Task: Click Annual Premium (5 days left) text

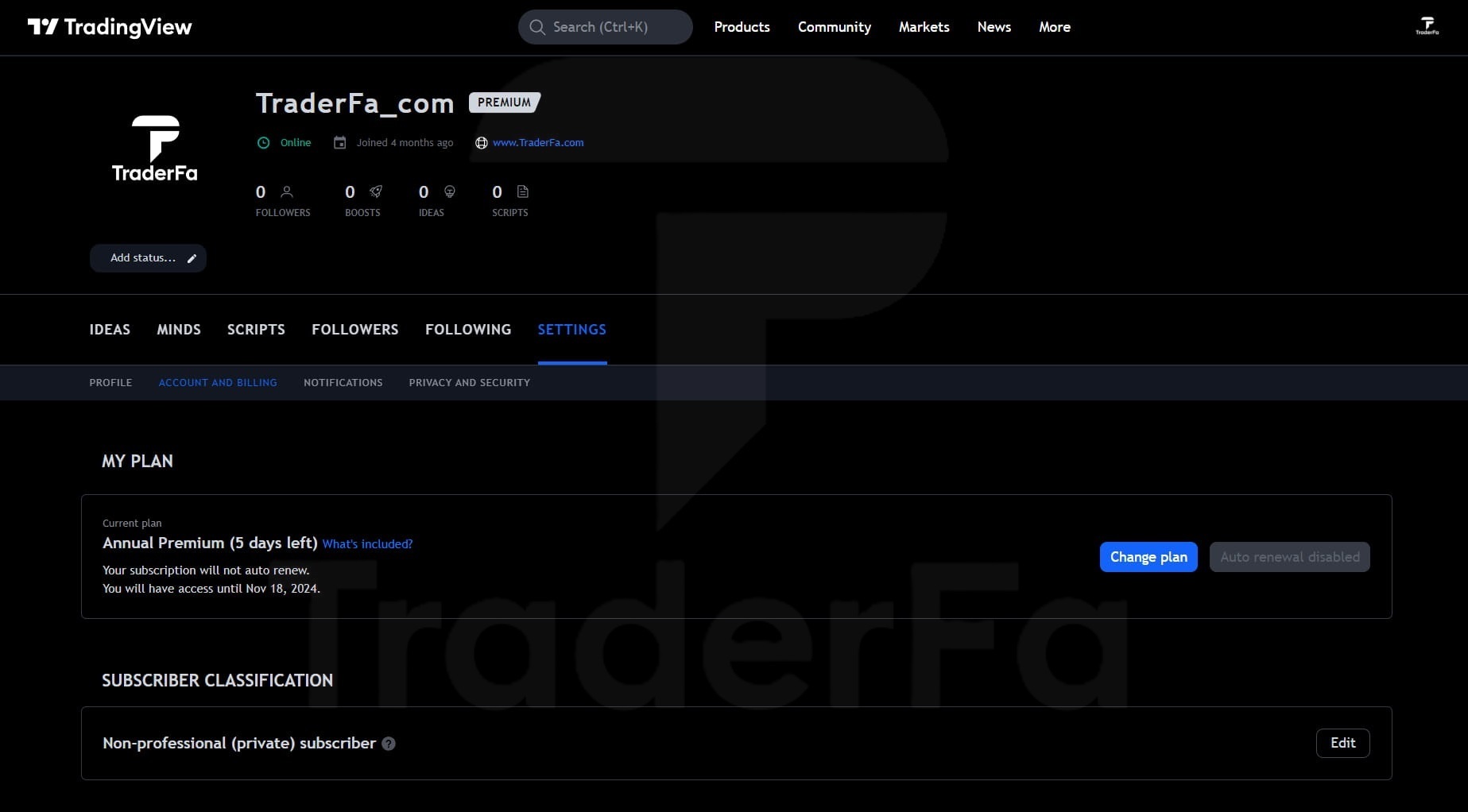Action: click(x=210, y=543)
